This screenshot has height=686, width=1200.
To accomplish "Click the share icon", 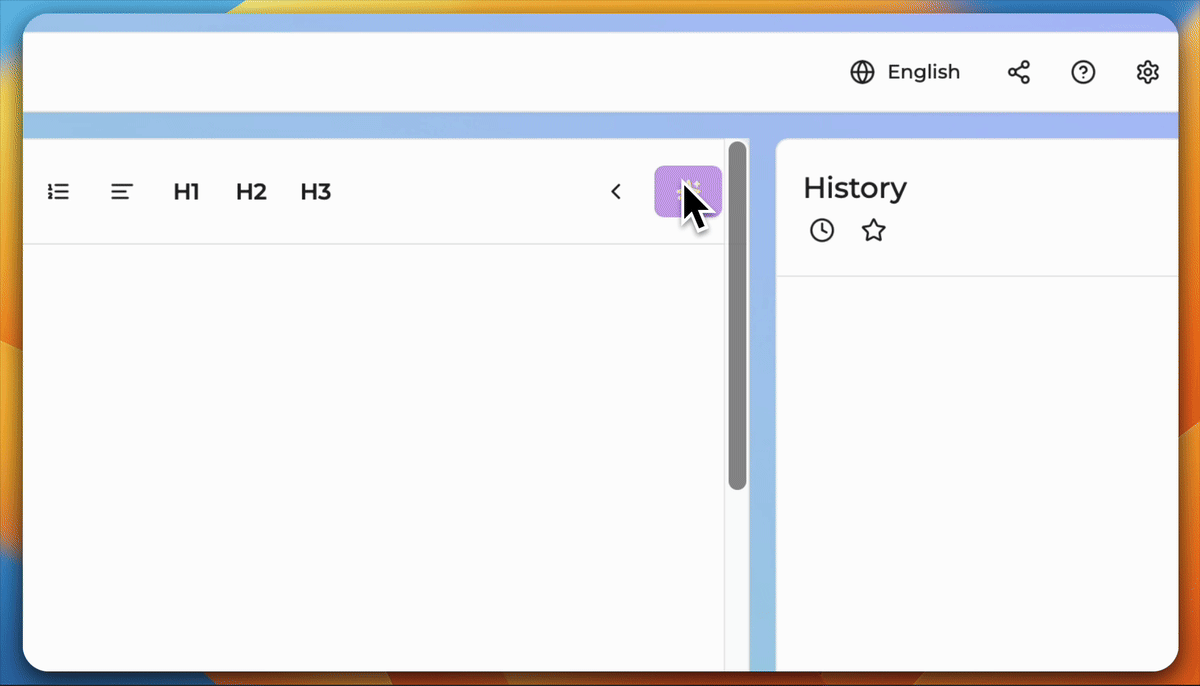I will 1019,72.
